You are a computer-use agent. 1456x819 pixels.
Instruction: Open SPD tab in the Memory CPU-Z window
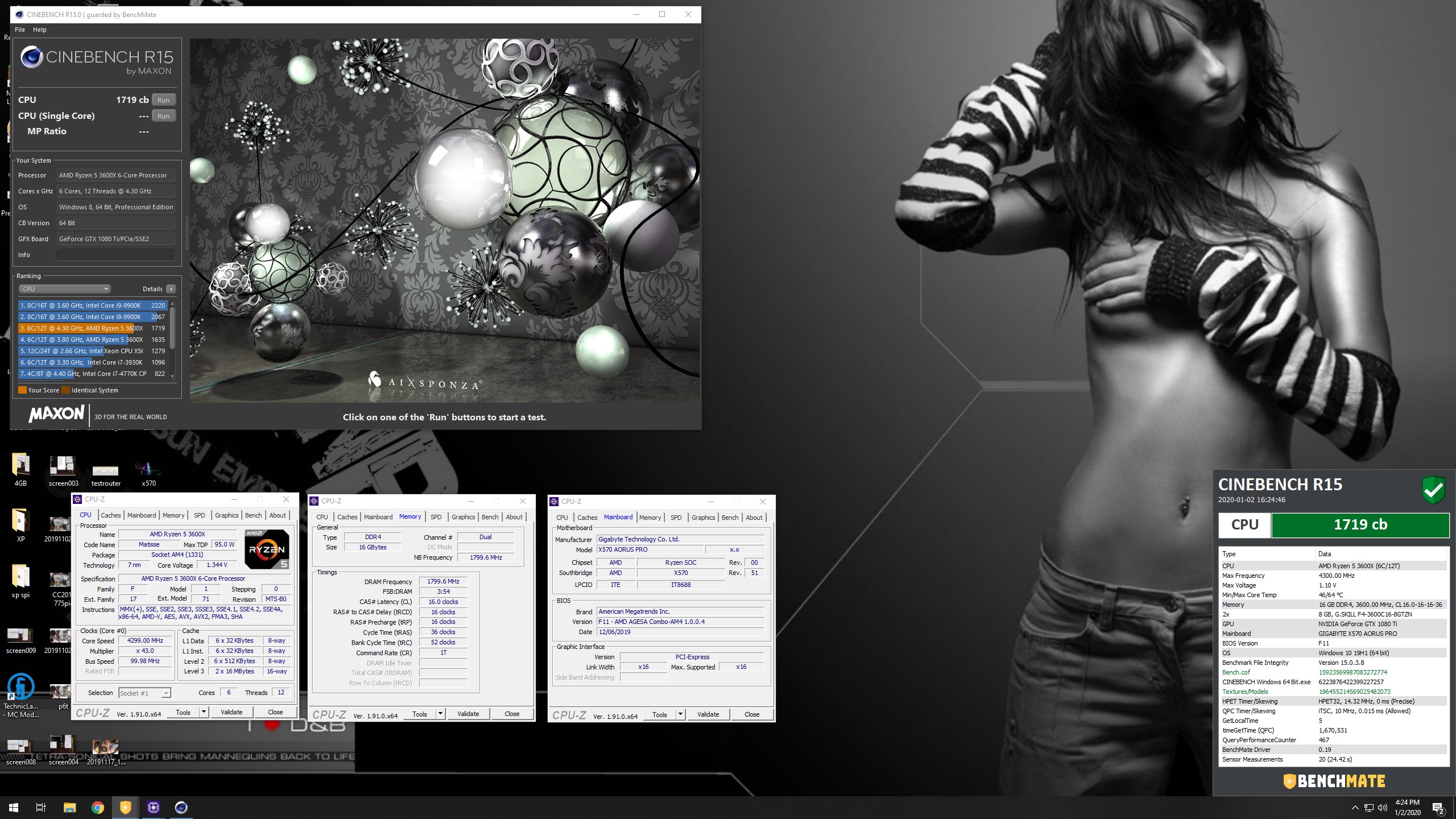point(436,517)
